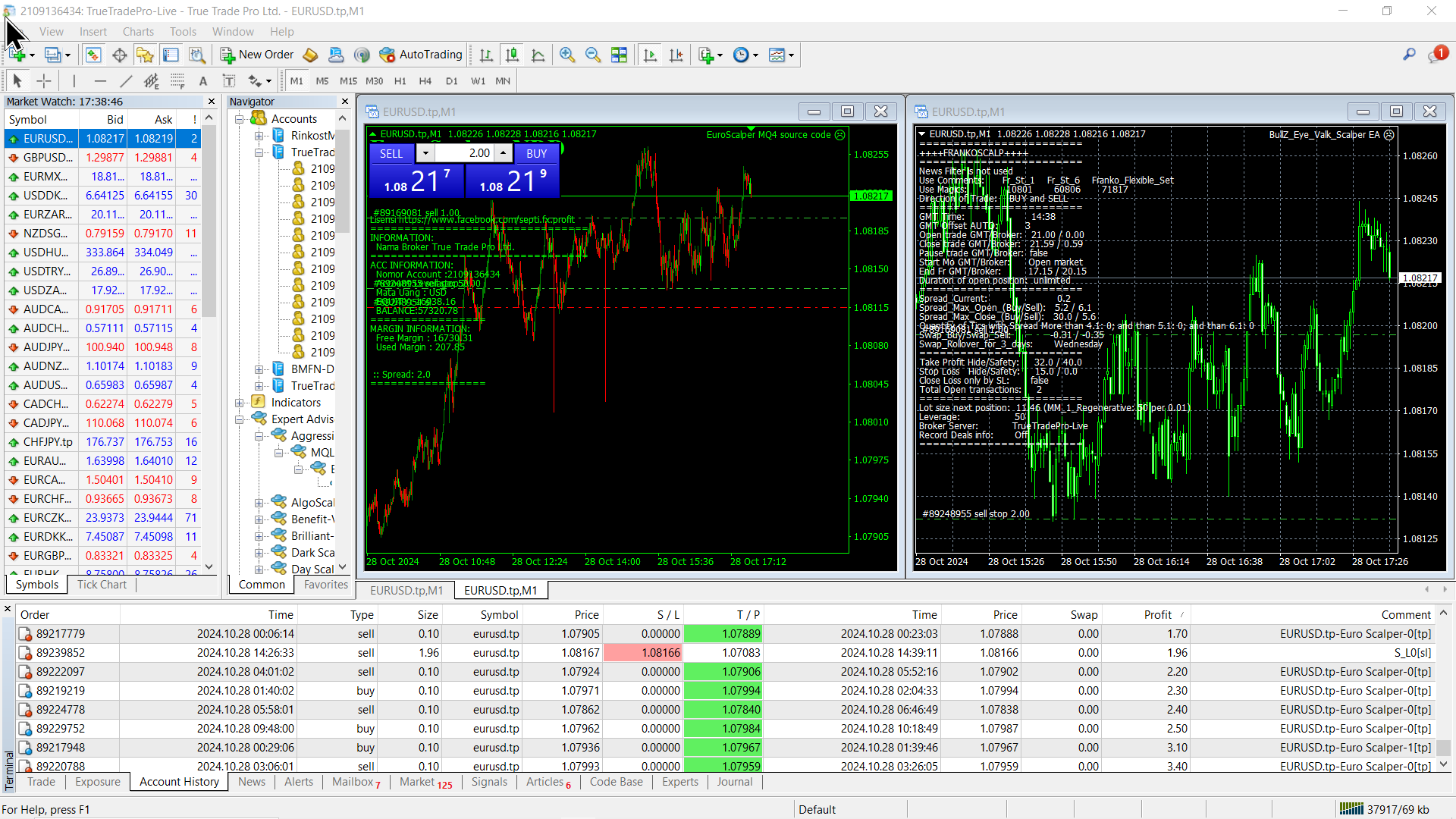
Task: Toggle chart auto scroll icon
Action: 650,55
